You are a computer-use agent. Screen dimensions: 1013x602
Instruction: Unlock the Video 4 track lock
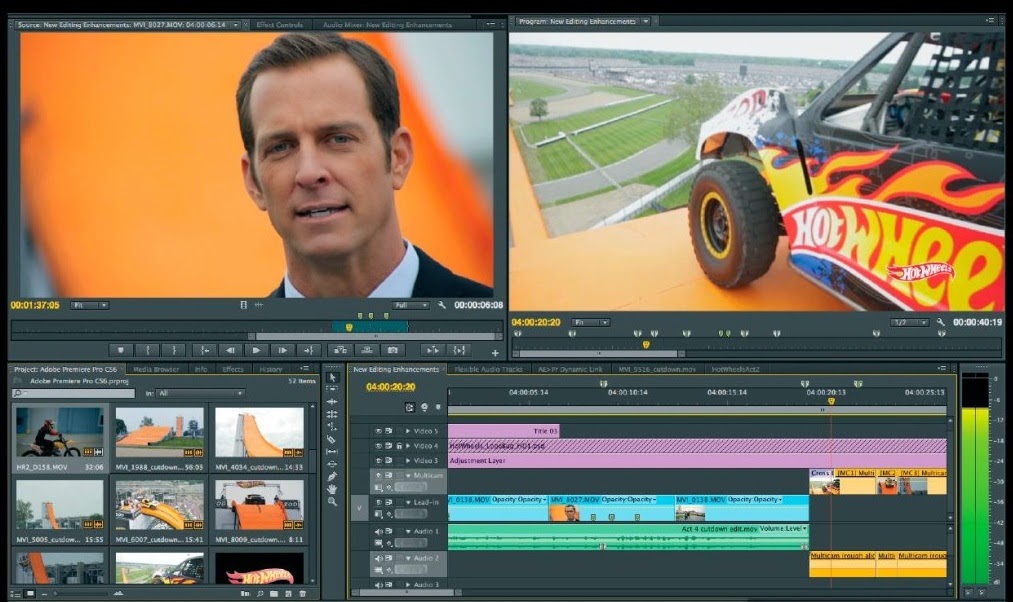pos(399,446)
